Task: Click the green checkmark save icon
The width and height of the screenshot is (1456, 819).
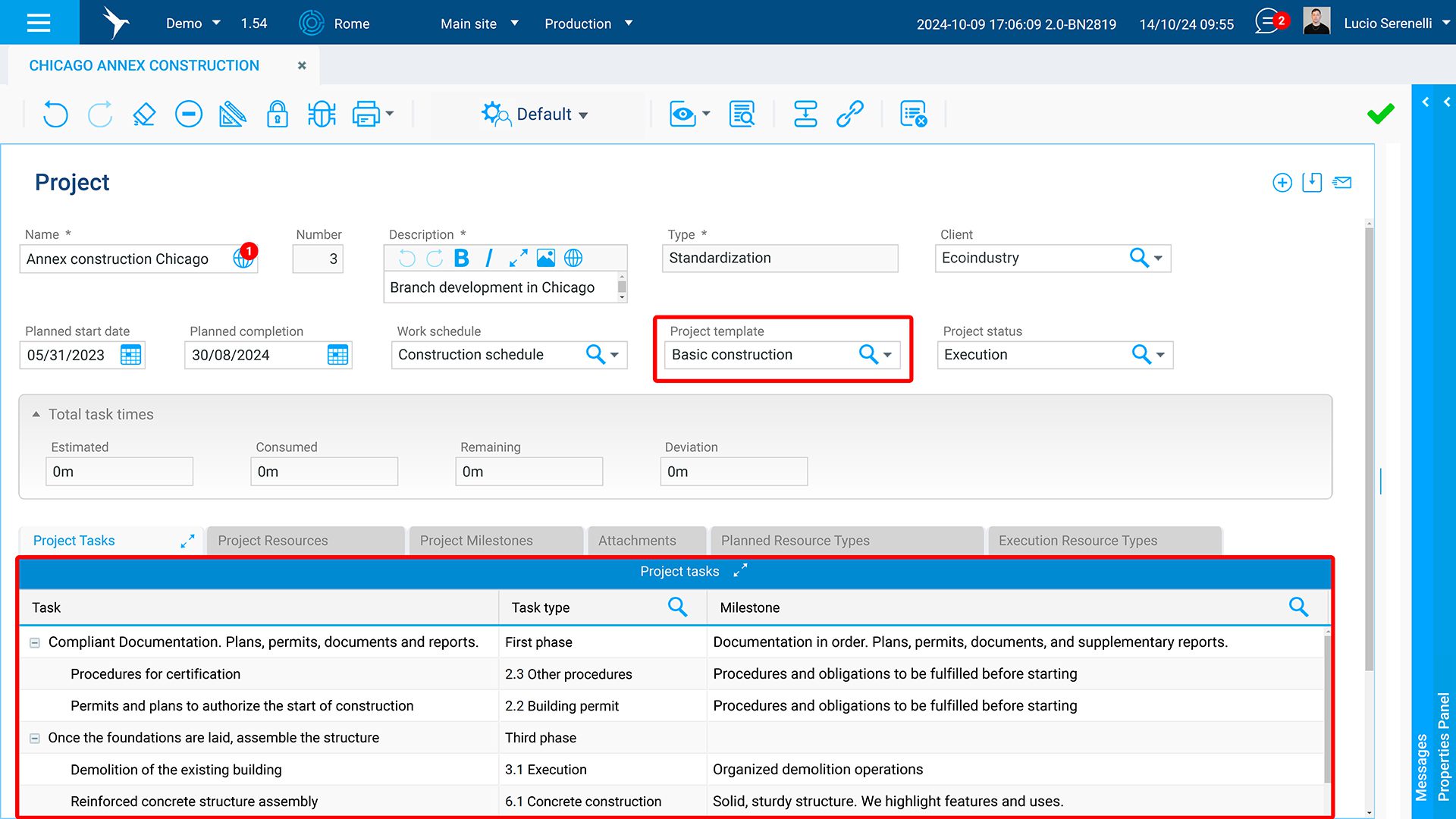Action: tap(1380, 114)
